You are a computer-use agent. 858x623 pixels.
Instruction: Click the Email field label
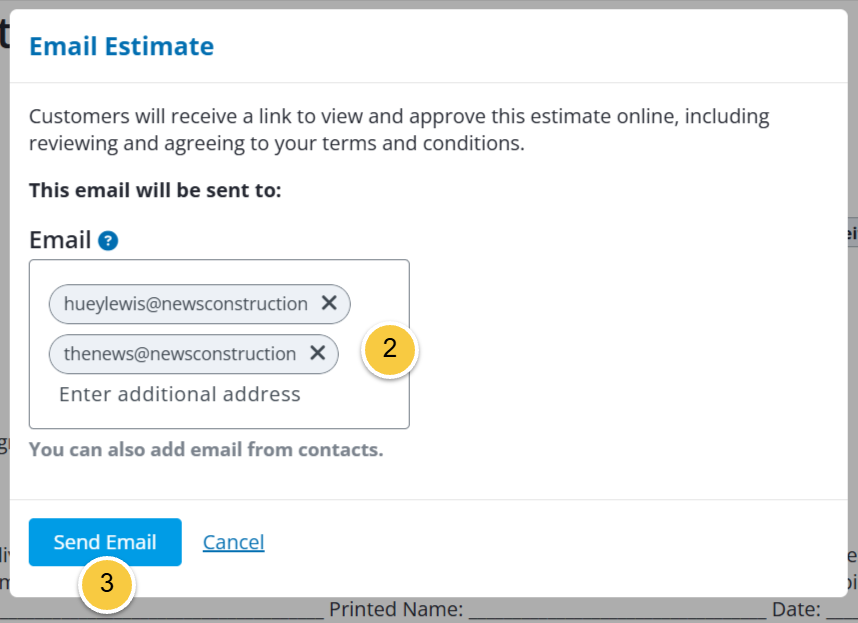coord(60,240)
